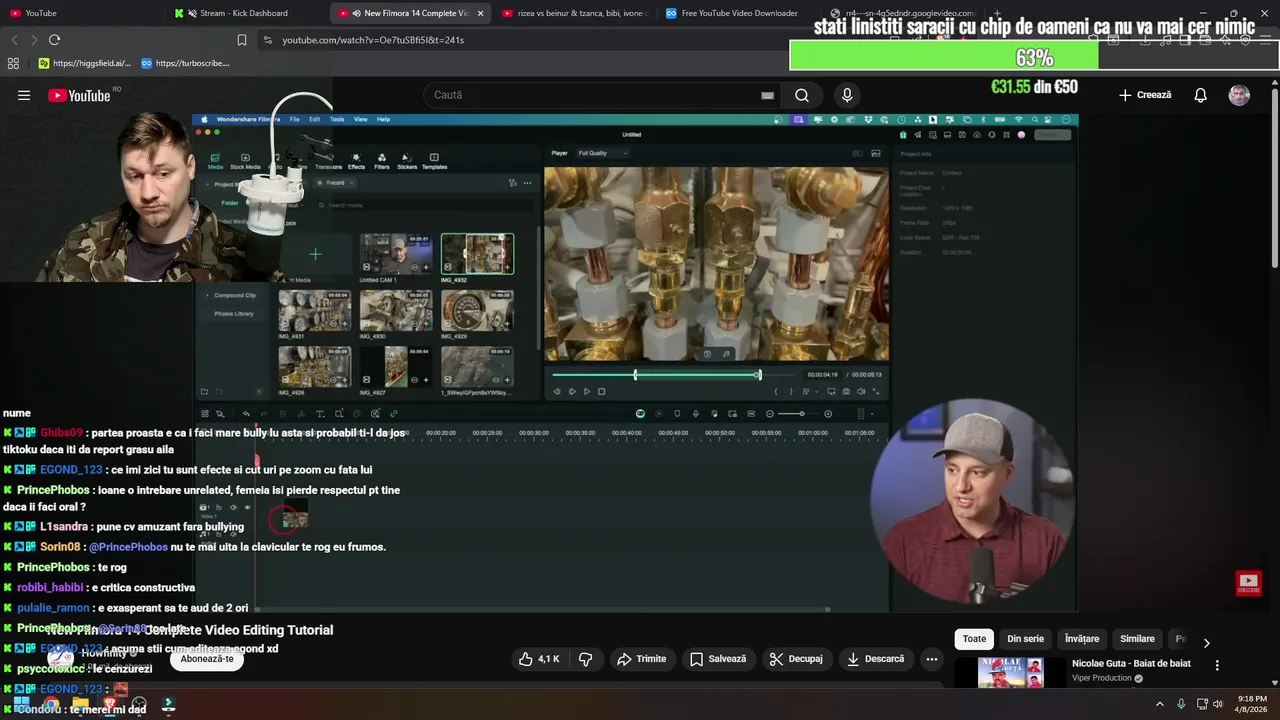Screen dimensions: 1280x720
Task: Open the YouTube account avatar menu
Action: 1239,95
